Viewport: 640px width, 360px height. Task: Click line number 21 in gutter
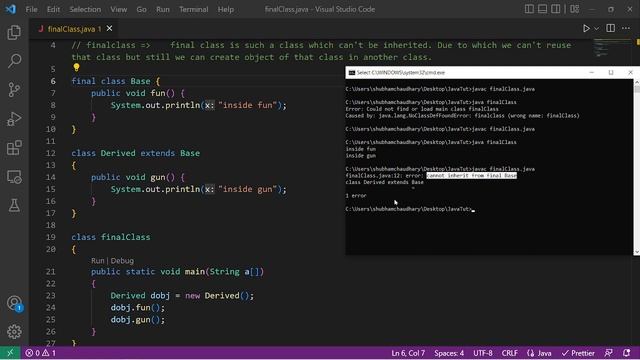[51, 271]
